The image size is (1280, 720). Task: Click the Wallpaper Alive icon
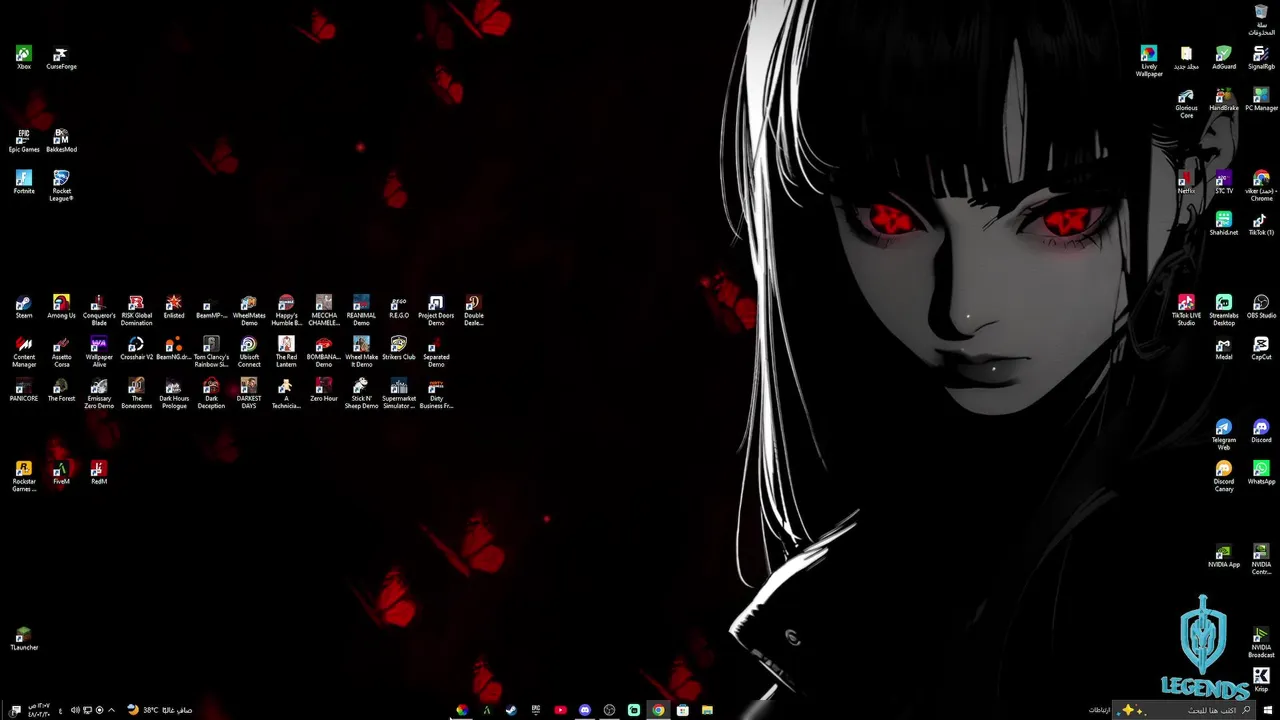pyautogui.click(x=99, y=353)
